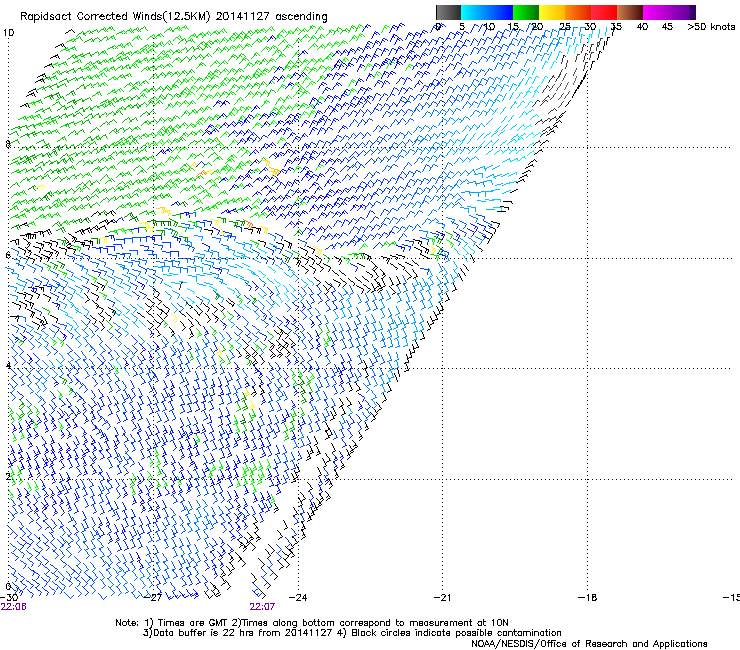740x650 pixels.
Task: Click the brown 35-40 knots color swatch
Action: click(630, 12)
